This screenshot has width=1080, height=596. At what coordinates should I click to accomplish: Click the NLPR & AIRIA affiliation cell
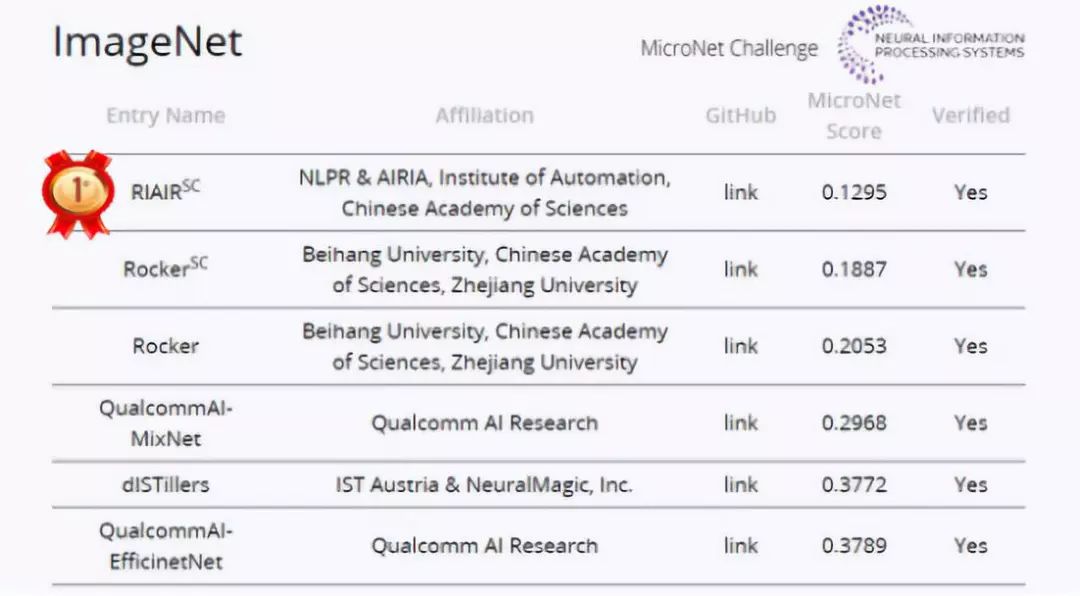pos(485,192)
